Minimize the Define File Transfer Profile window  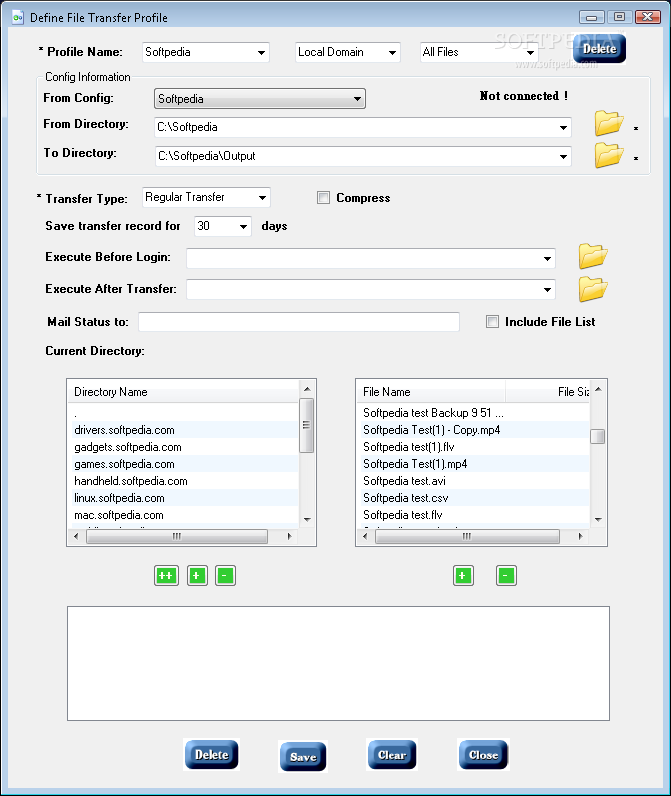pyautogui.click(x=591, y=17)
